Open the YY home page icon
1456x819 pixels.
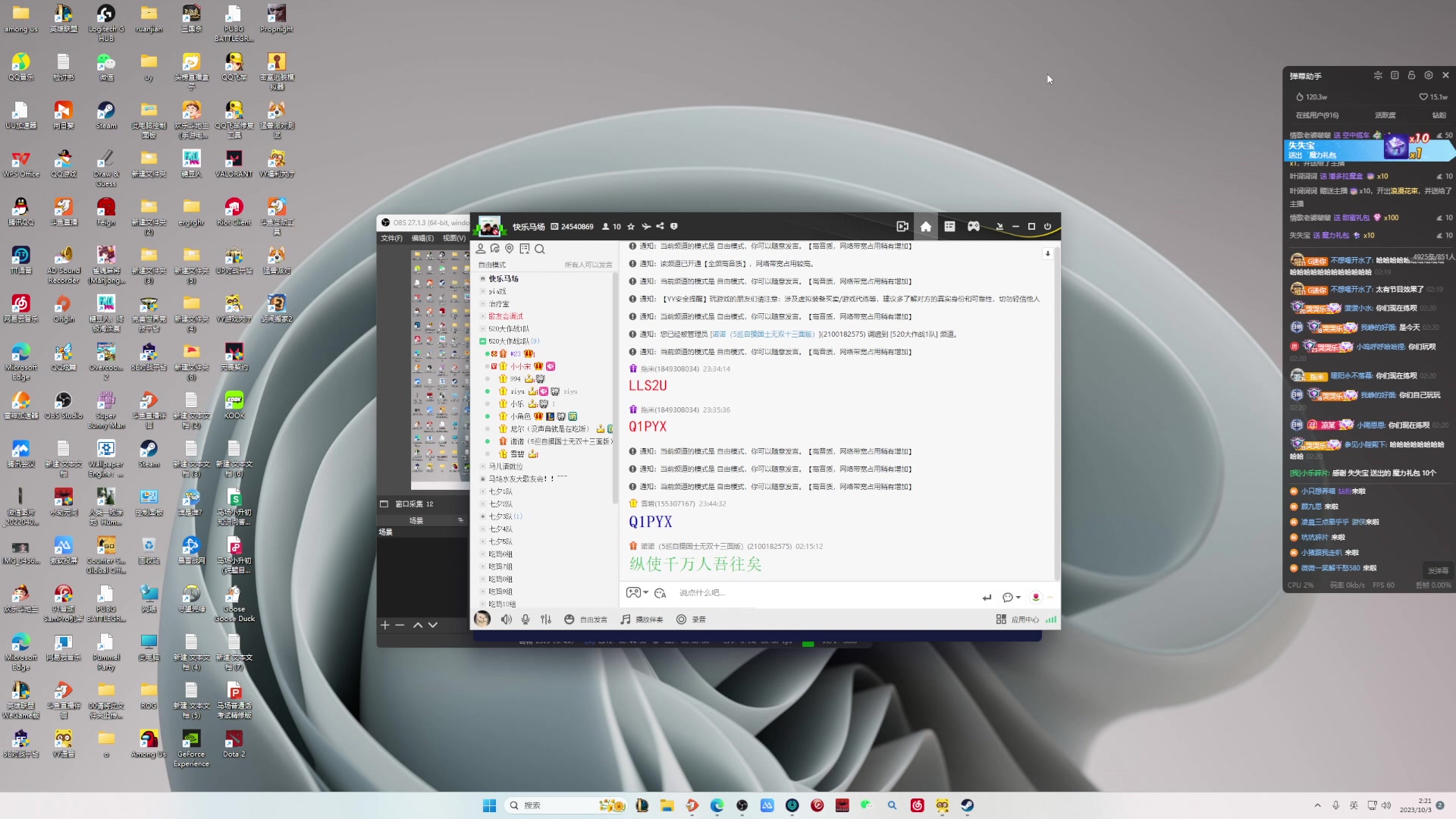click(926, 226)
